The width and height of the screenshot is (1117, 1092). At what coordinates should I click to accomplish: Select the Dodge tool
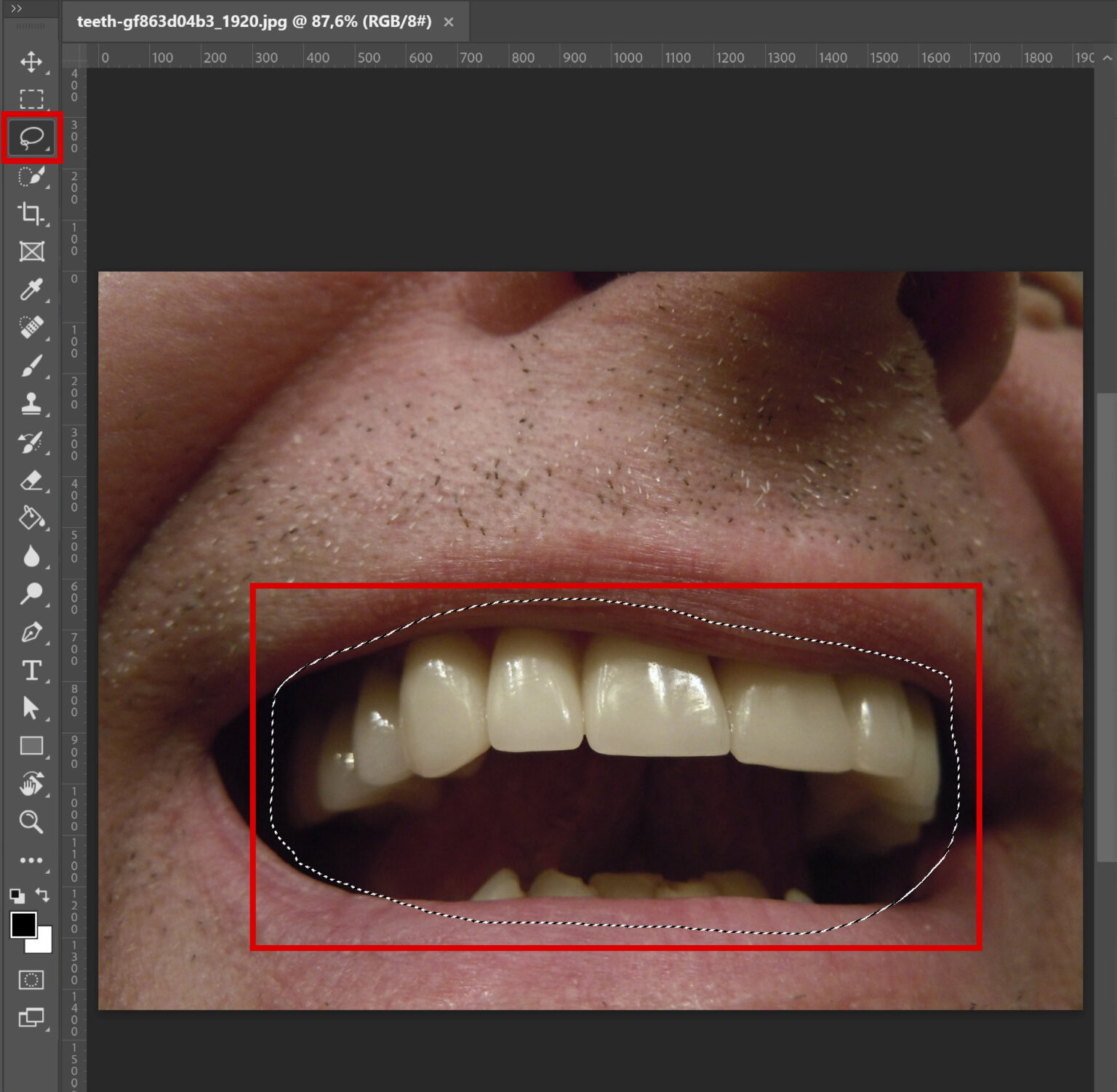(x=31, y=594)
